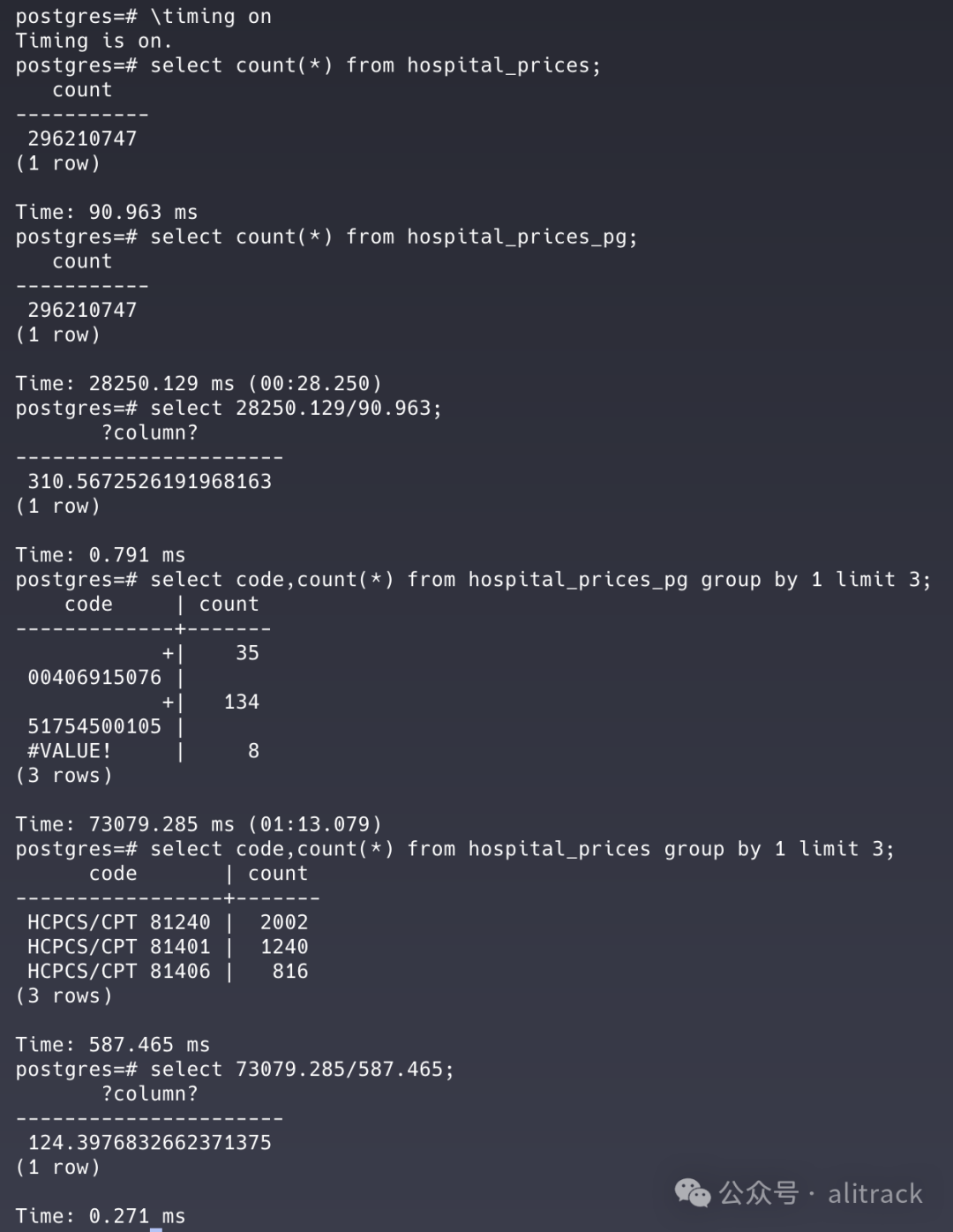Click the 'Time: 587.465 ms' output line
The width and height of the screenshot is (953, 1232).
point(112,1045)
